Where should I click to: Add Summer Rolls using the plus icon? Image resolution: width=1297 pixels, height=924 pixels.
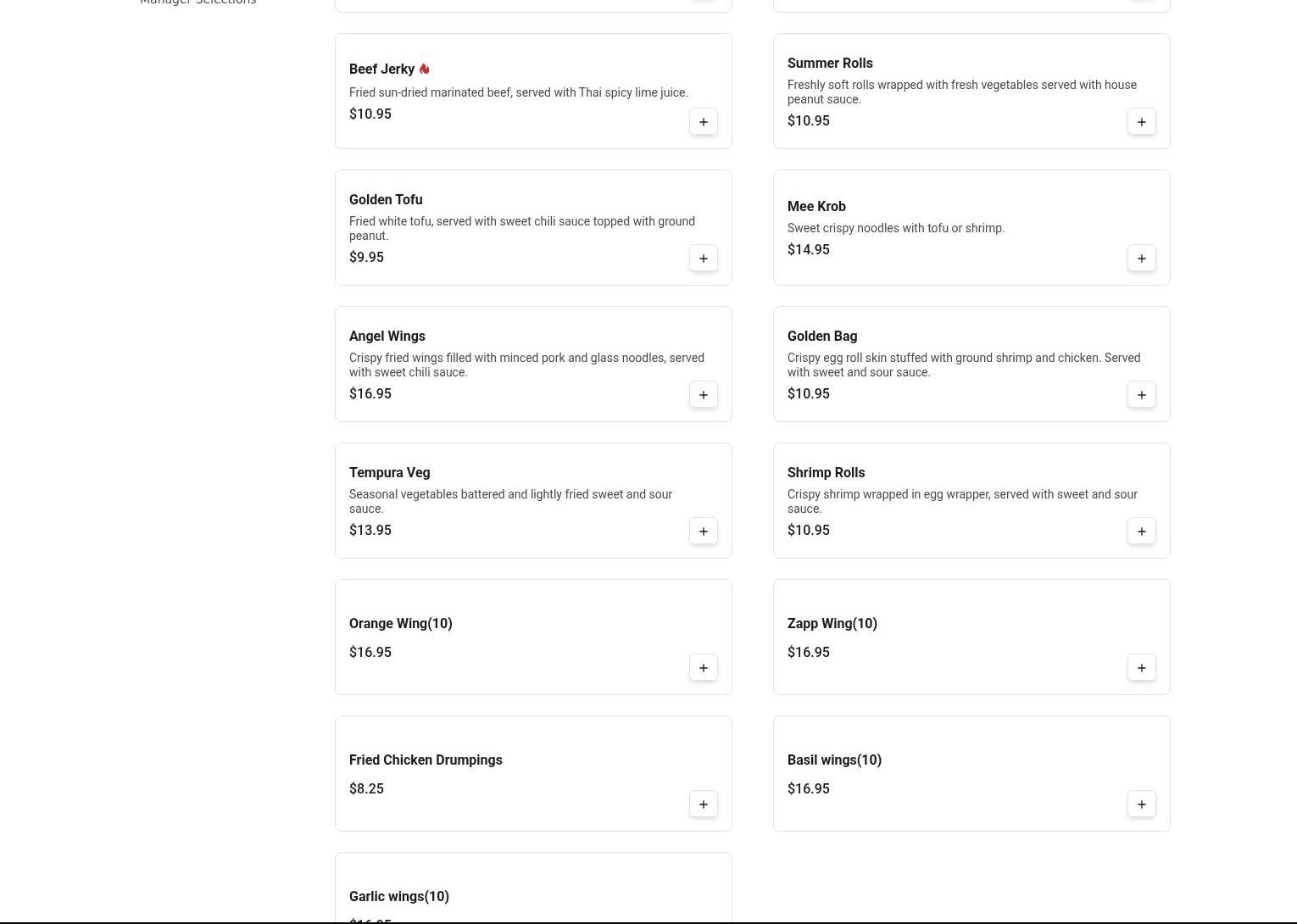(x=1141, y=122)
